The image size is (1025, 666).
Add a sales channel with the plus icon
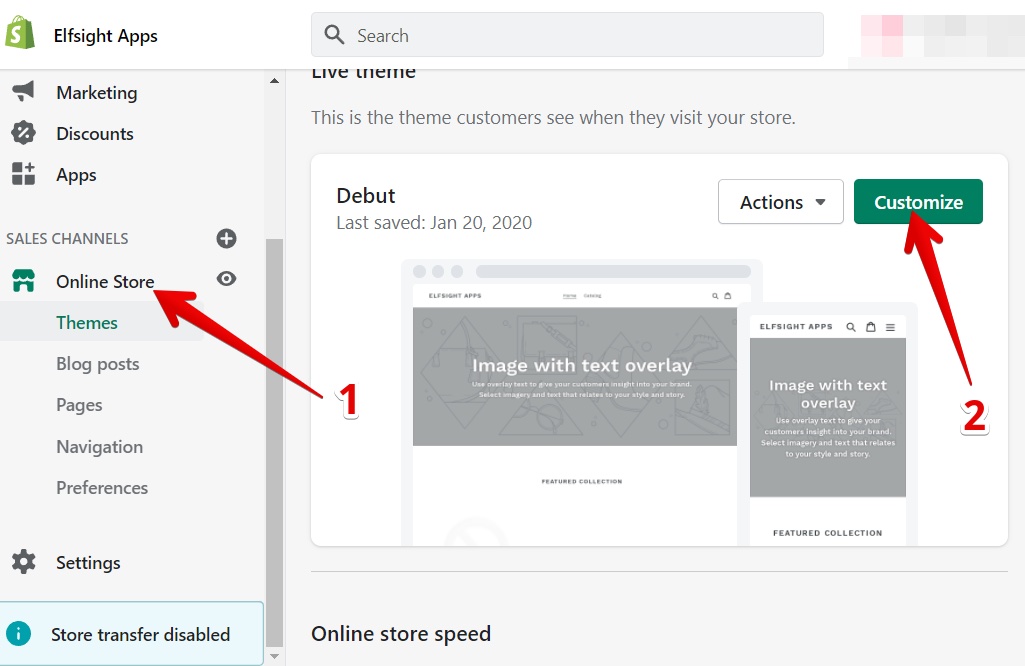[x=226, y=238]
